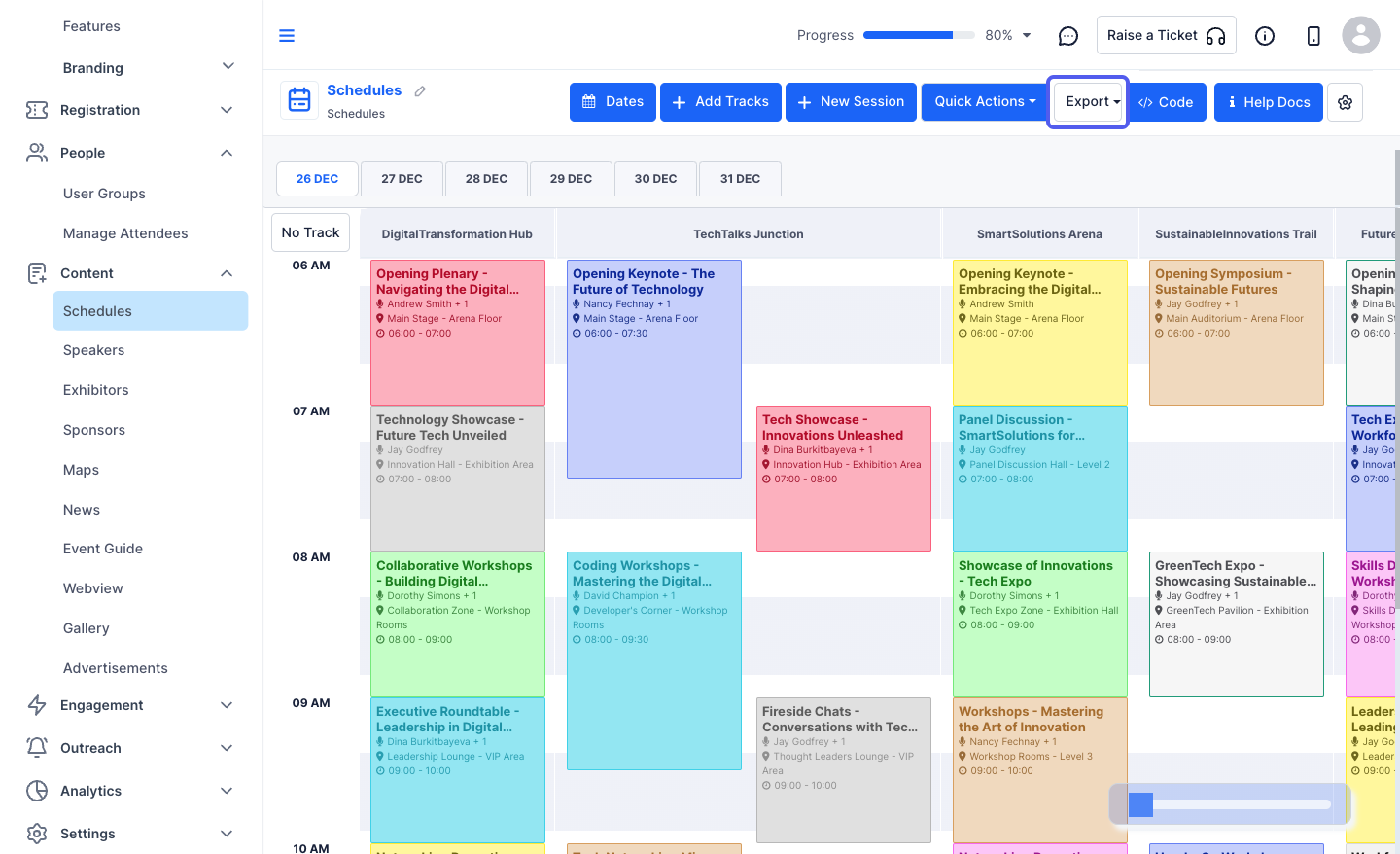1400x854 pixels.
Task: Open Features in the sidebar
Action: coord(91,26)
